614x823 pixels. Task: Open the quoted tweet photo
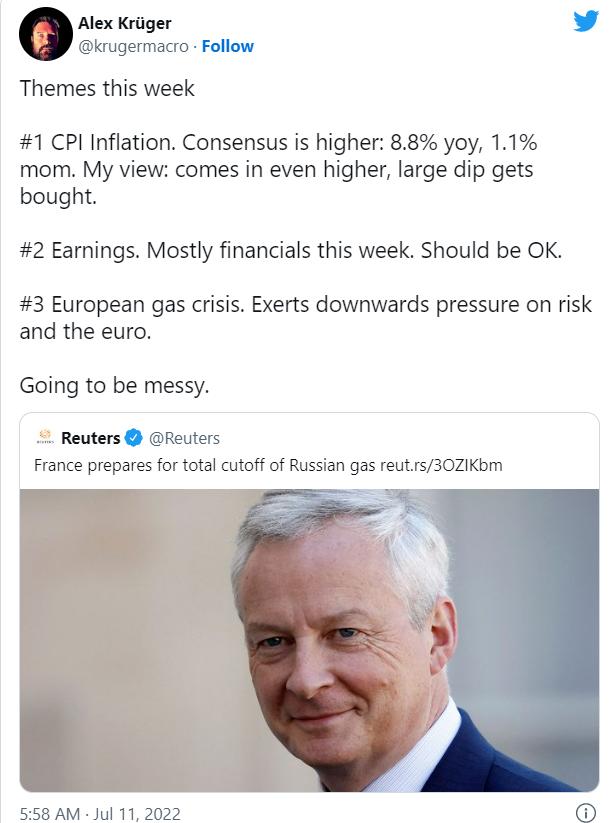[309, 640]
